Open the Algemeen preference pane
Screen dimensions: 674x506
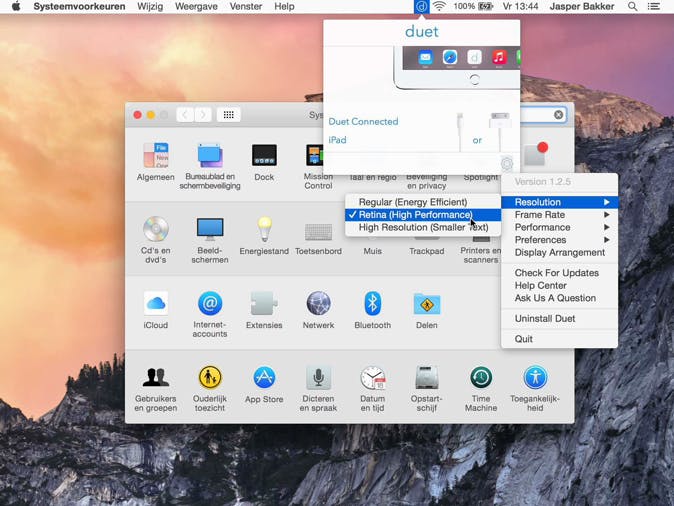pos(156,161)
